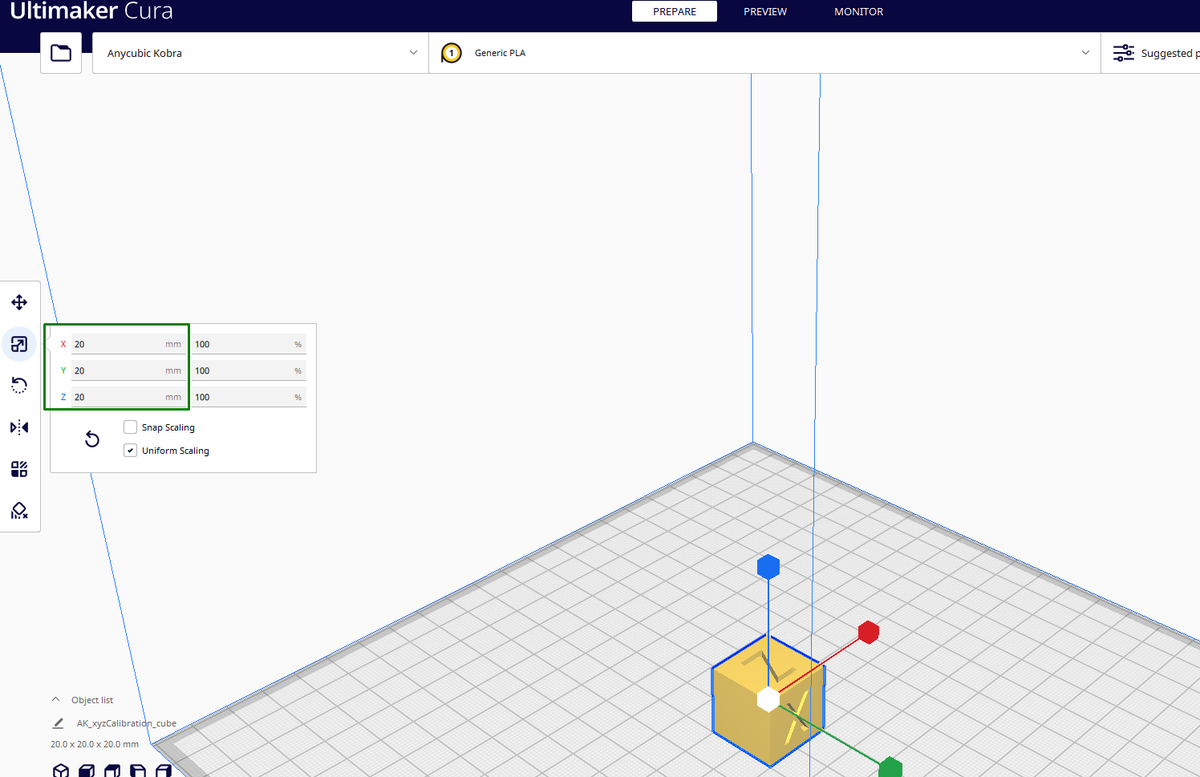Switch to the MONITOR tab
The image size is (1200, 777).
[x=858, y=11]
